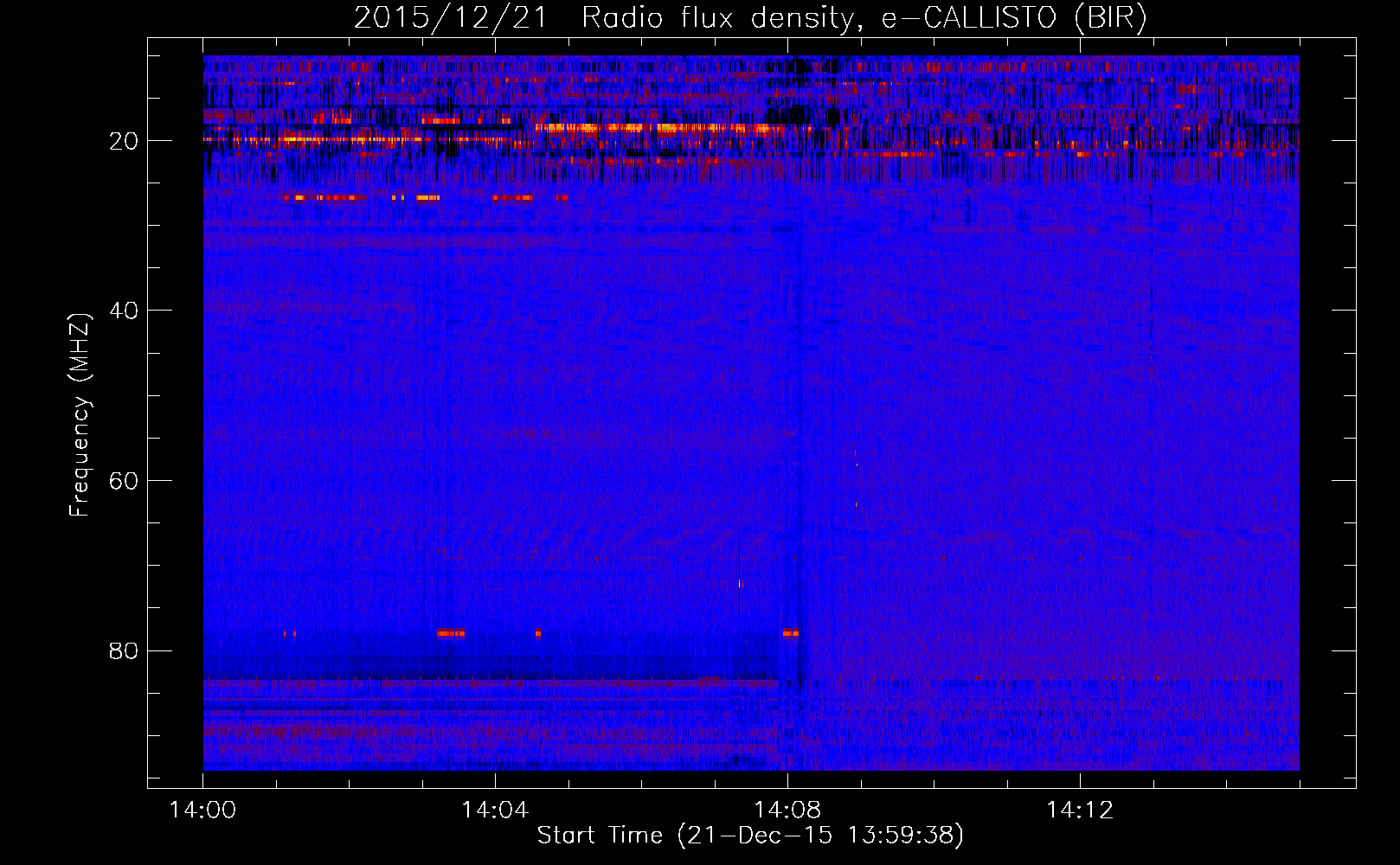
Task: Click the 80 frequency tick label
Action: [125, 650]
